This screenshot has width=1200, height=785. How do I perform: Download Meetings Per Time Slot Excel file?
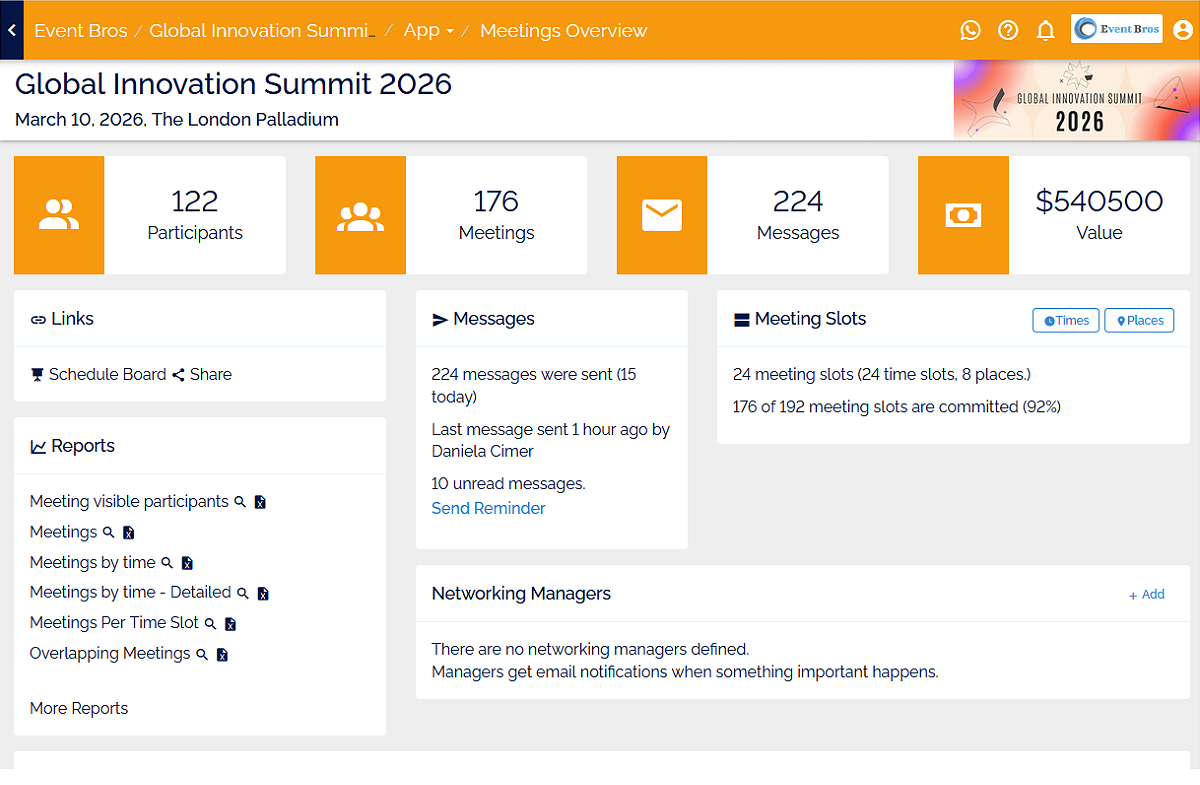click(230, 624)
